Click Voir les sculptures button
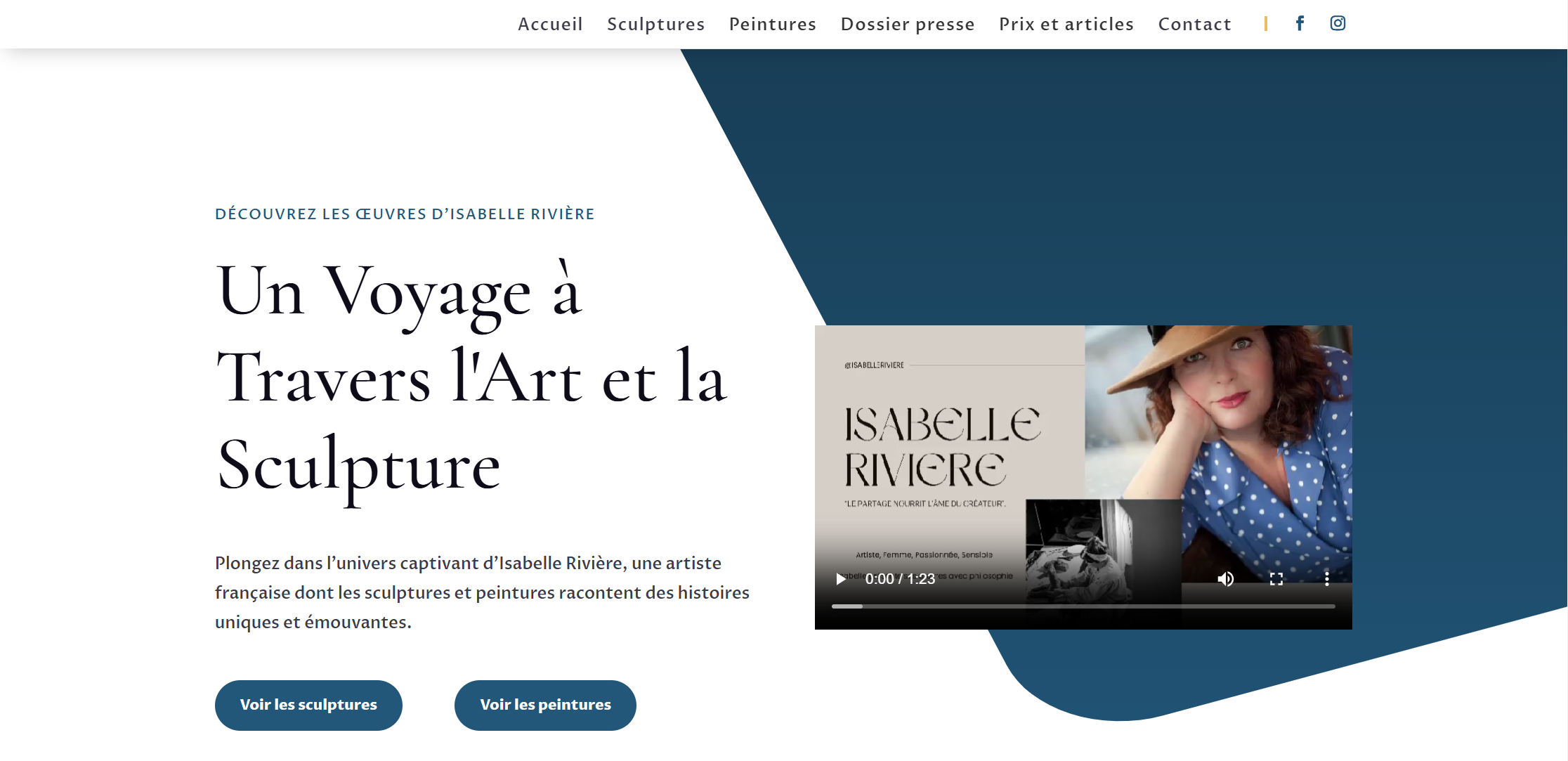Viewport: 1568px width, 761px height. click(x=308, y=705)
